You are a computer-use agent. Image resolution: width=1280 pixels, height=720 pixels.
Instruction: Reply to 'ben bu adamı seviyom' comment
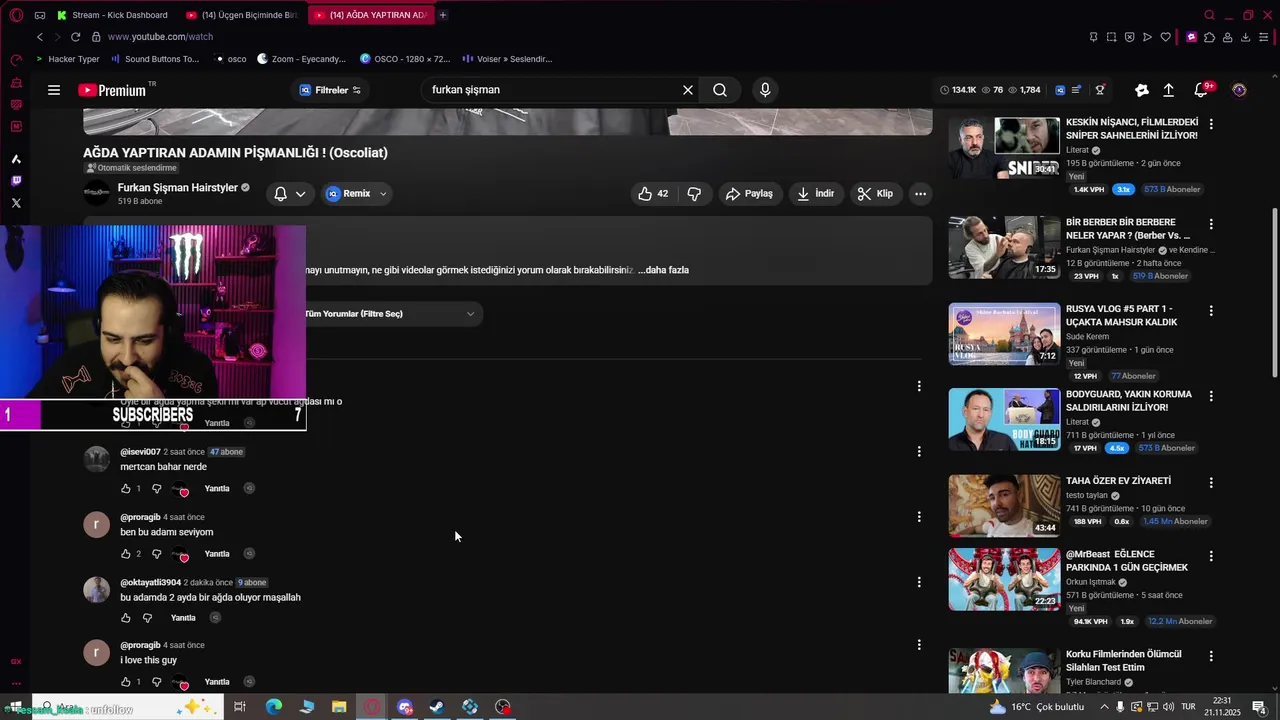coord(217,554)
